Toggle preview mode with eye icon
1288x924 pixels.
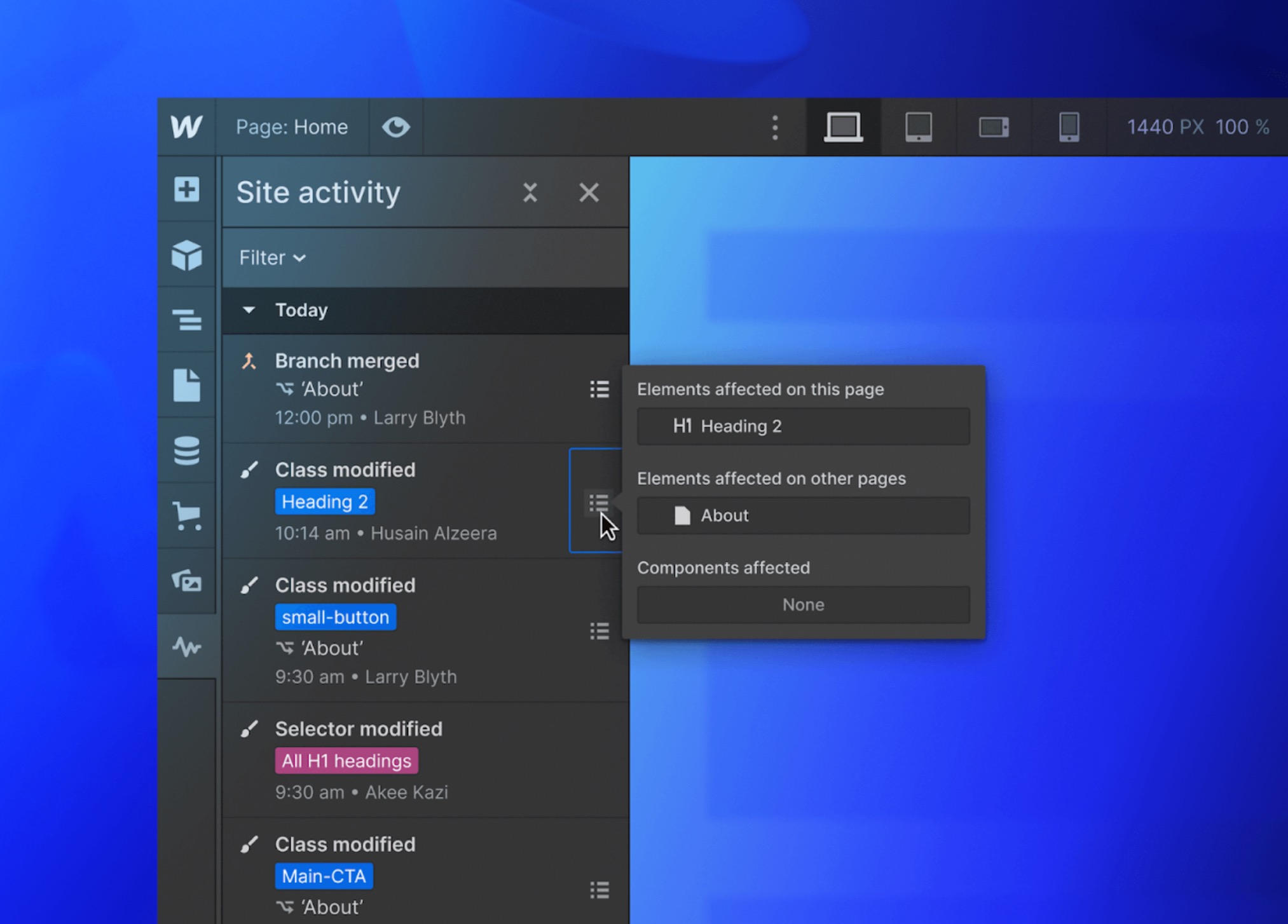coord(395,127)
